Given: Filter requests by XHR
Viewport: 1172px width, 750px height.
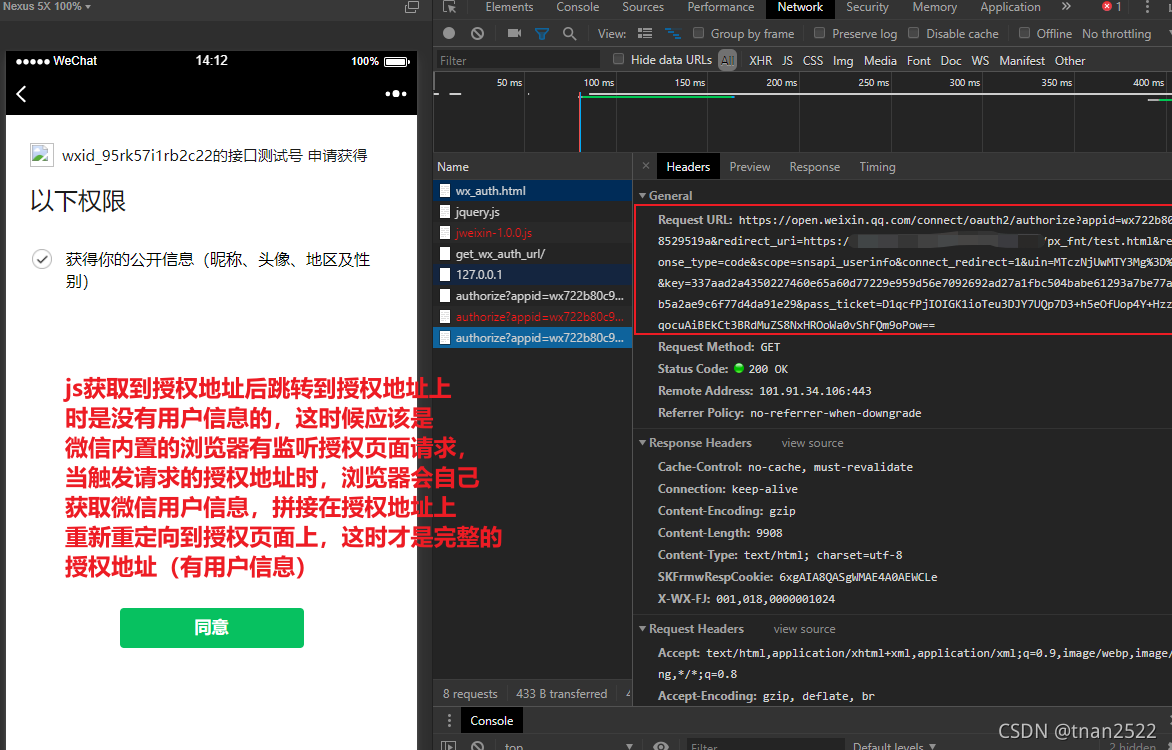Looking at the screenshot, I should pos(761,61).
